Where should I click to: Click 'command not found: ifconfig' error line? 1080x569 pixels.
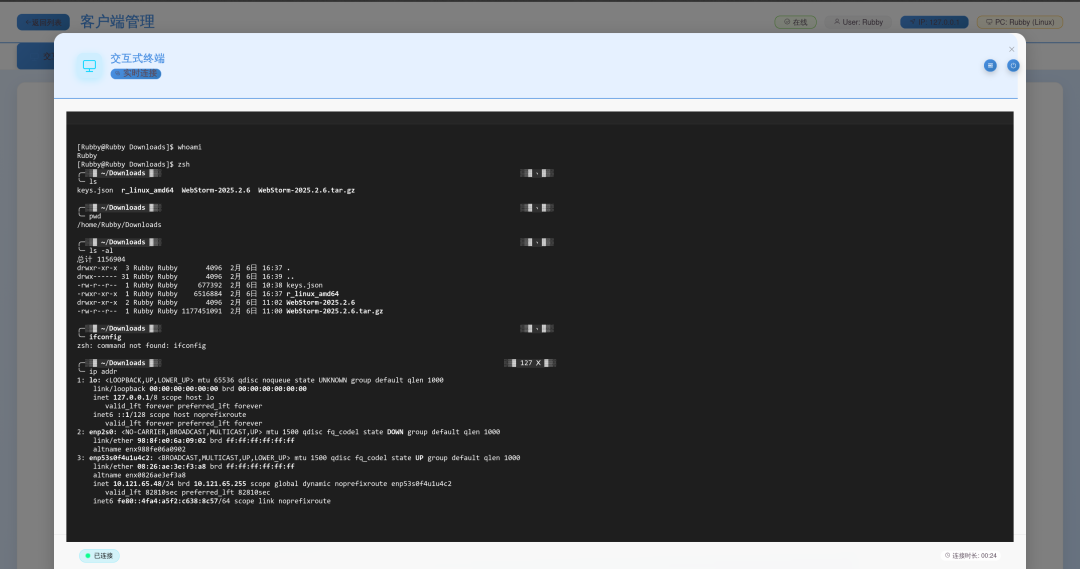pos(141,346)
